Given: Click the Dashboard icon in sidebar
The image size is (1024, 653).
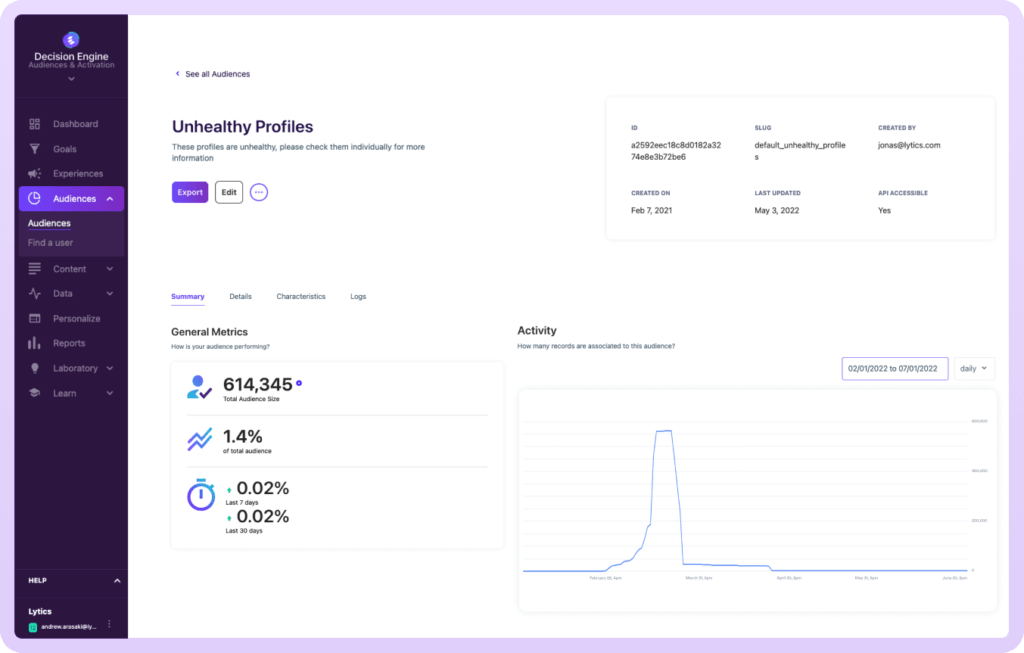Looking at the screenshot, I should tap(35, 124).
